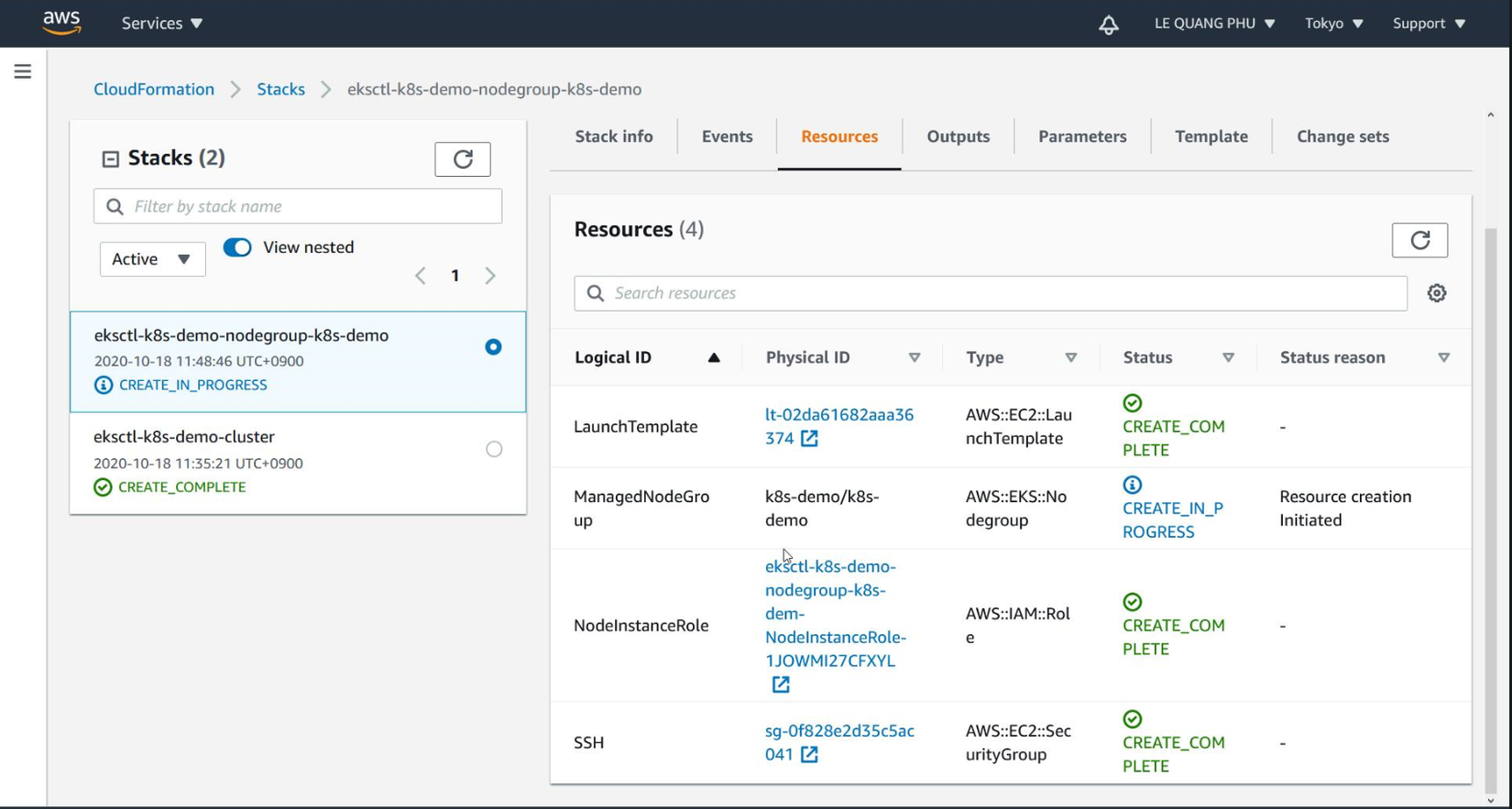This screenshot has height=809, width=1512.
Task: Toggle the View nested switch
Action: (237, 247)
